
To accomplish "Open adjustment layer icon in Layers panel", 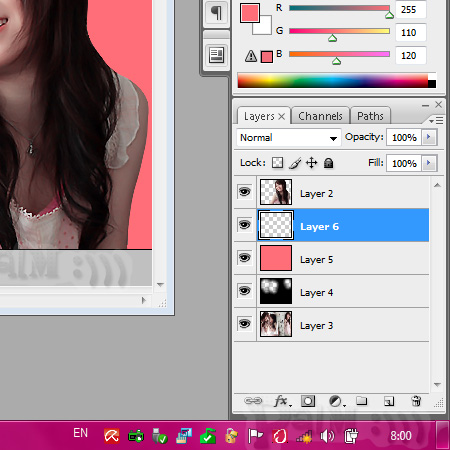I will (x=336, y=401).
